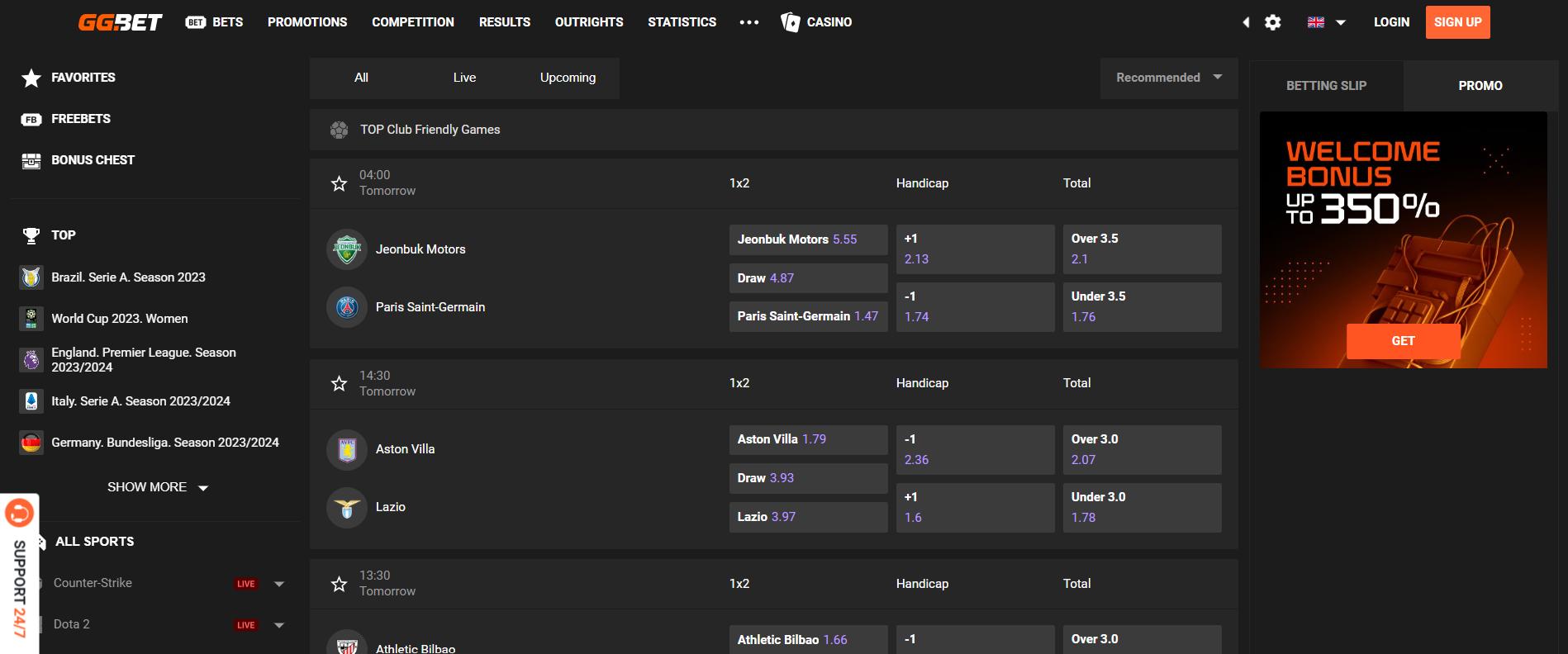
Task: Open the TOP Club Friendly Games header
Action: click(x=773, y=130)
